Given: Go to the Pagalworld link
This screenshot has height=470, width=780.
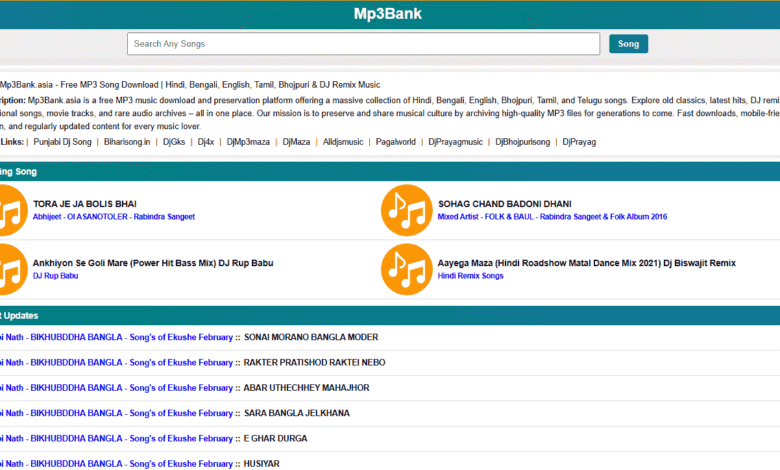Looking at the screenshot, I should click(395, 142).
